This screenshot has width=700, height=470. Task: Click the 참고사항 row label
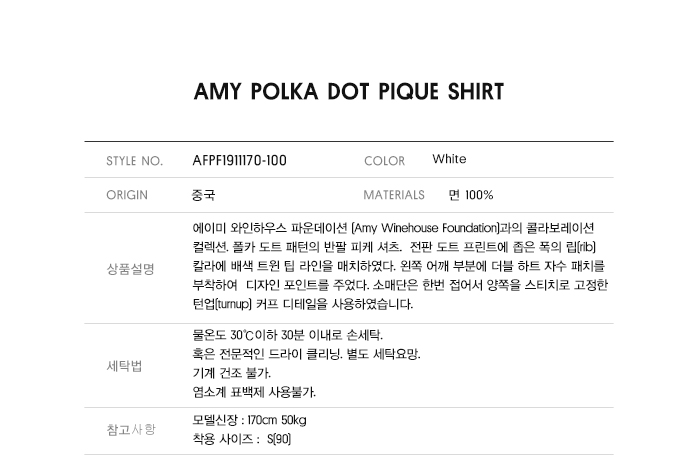coord(131,429)
